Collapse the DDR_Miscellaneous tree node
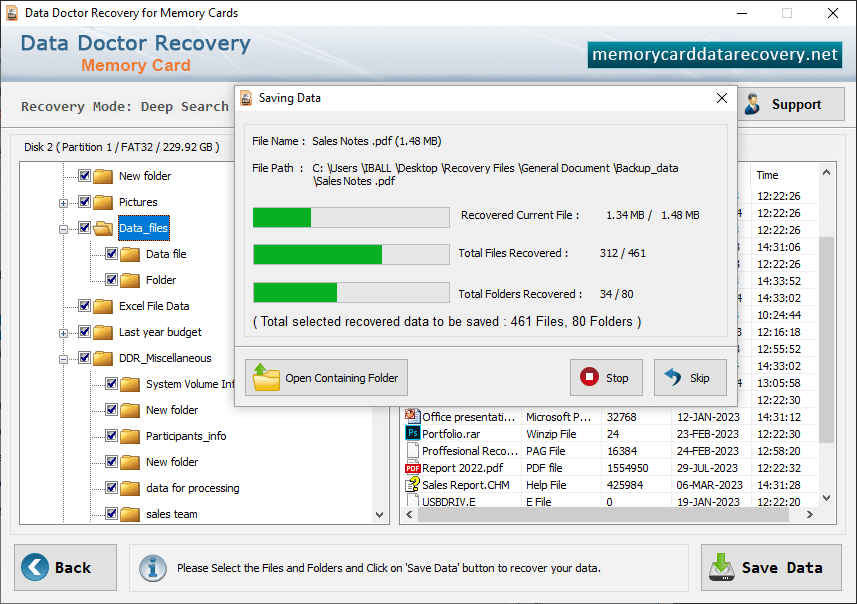 [x=63, y=359]
